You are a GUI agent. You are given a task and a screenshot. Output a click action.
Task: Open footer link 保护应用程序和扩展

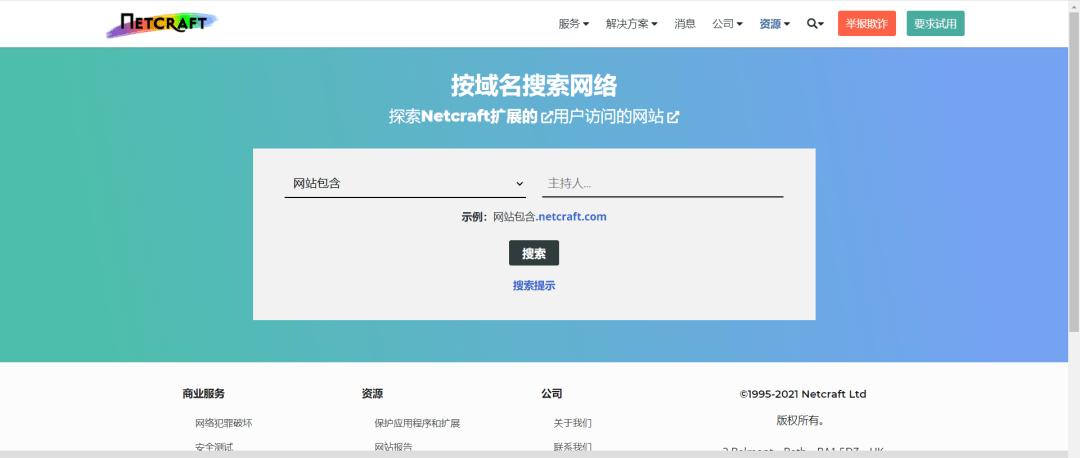(x=417, y=423)
